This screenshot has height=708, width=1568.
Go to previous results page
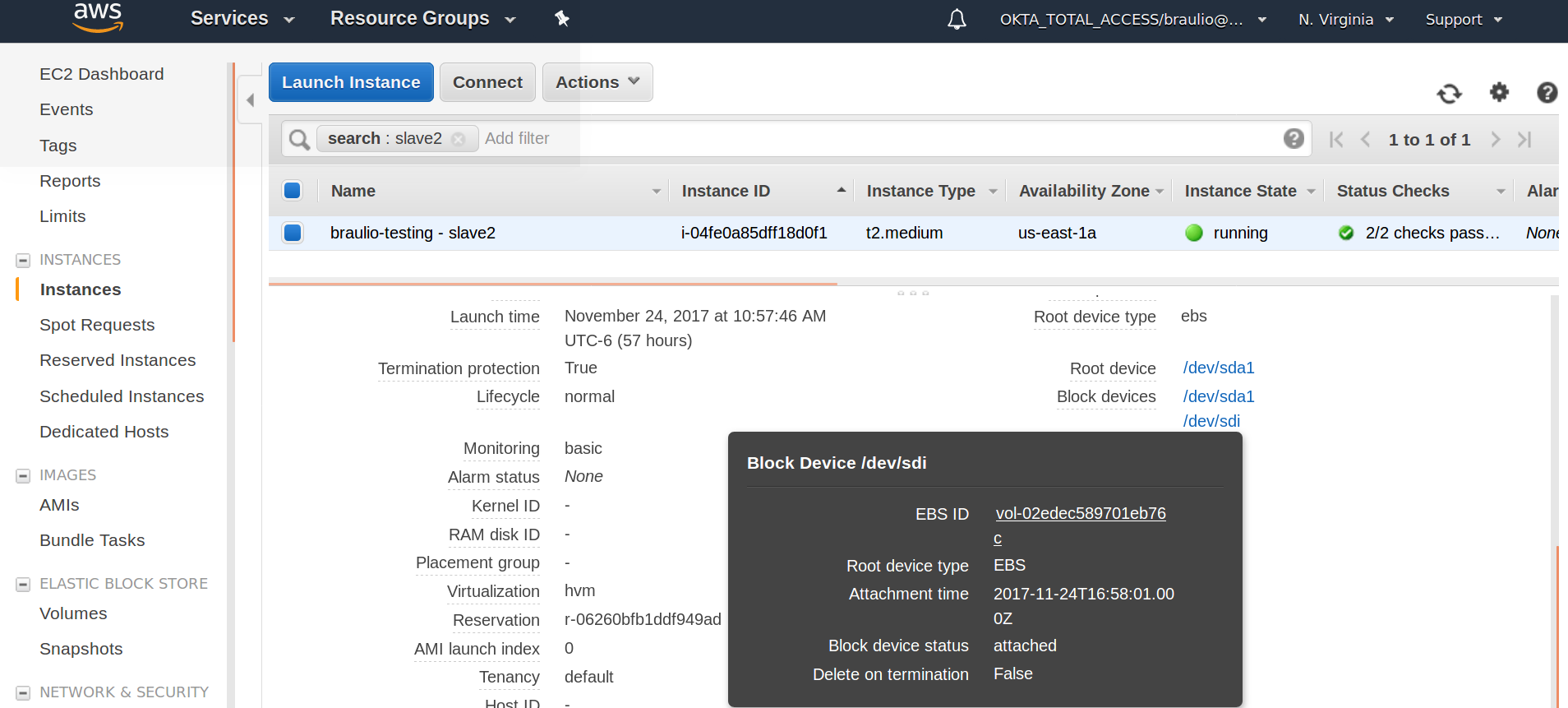(x=1366, y=140)
